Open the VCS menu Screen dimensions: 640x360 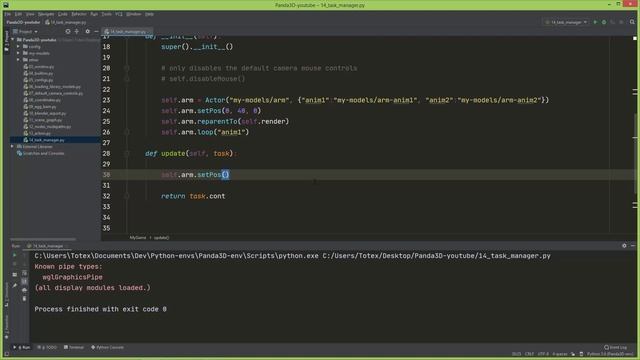tap(118, 14)
